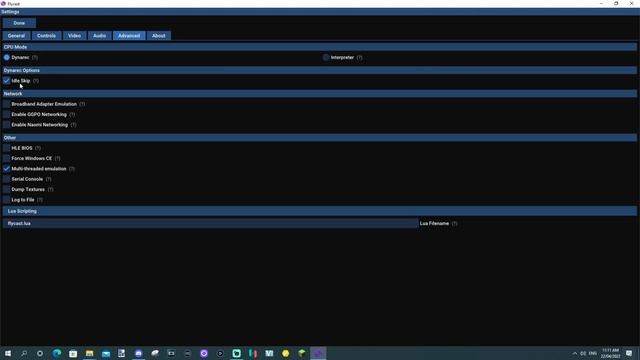
Task: Click the Done button
Action: pyautogui.click(x=19, y=23)
